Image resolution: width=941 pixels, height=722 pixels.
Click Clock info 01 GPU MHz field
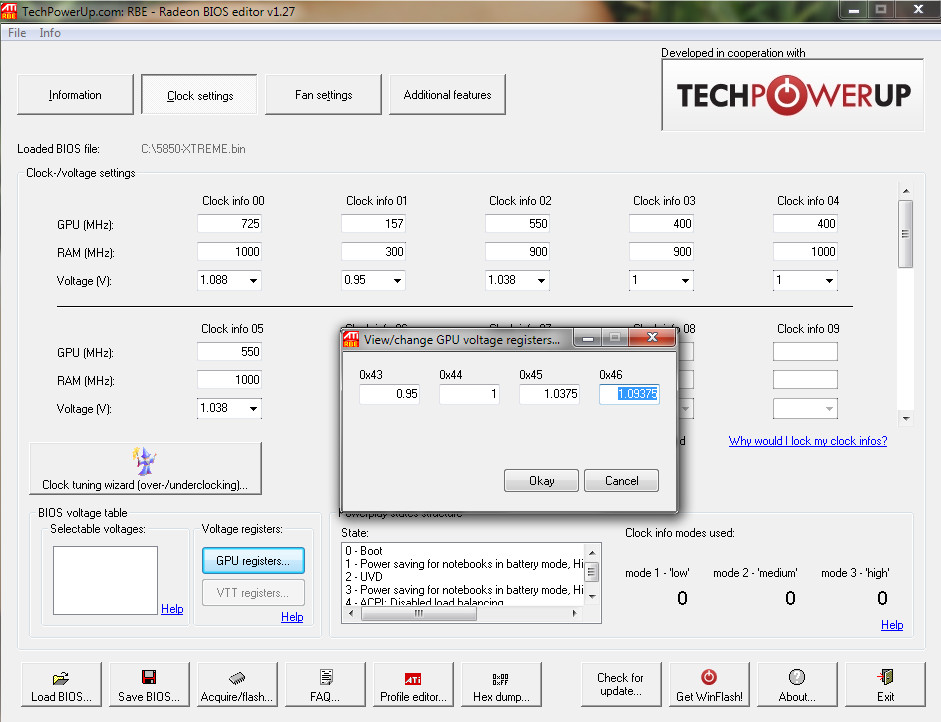(373, 224)
